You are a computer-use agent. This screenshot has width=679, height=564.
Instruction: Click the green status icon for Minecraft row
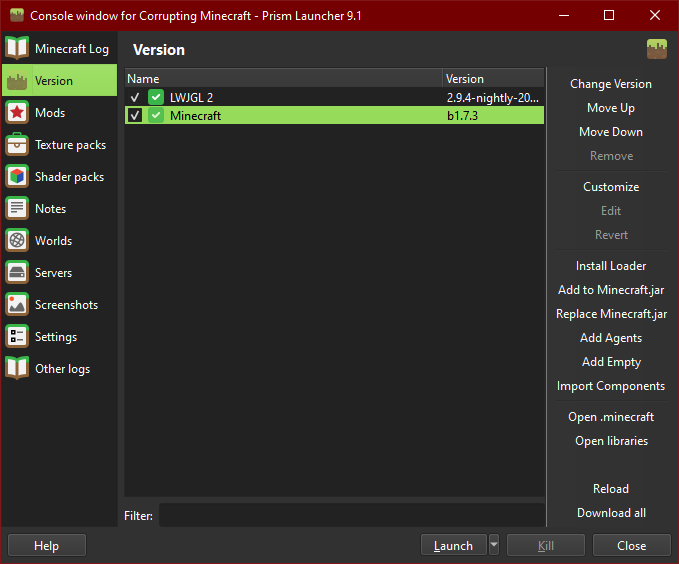pos(156,116)
